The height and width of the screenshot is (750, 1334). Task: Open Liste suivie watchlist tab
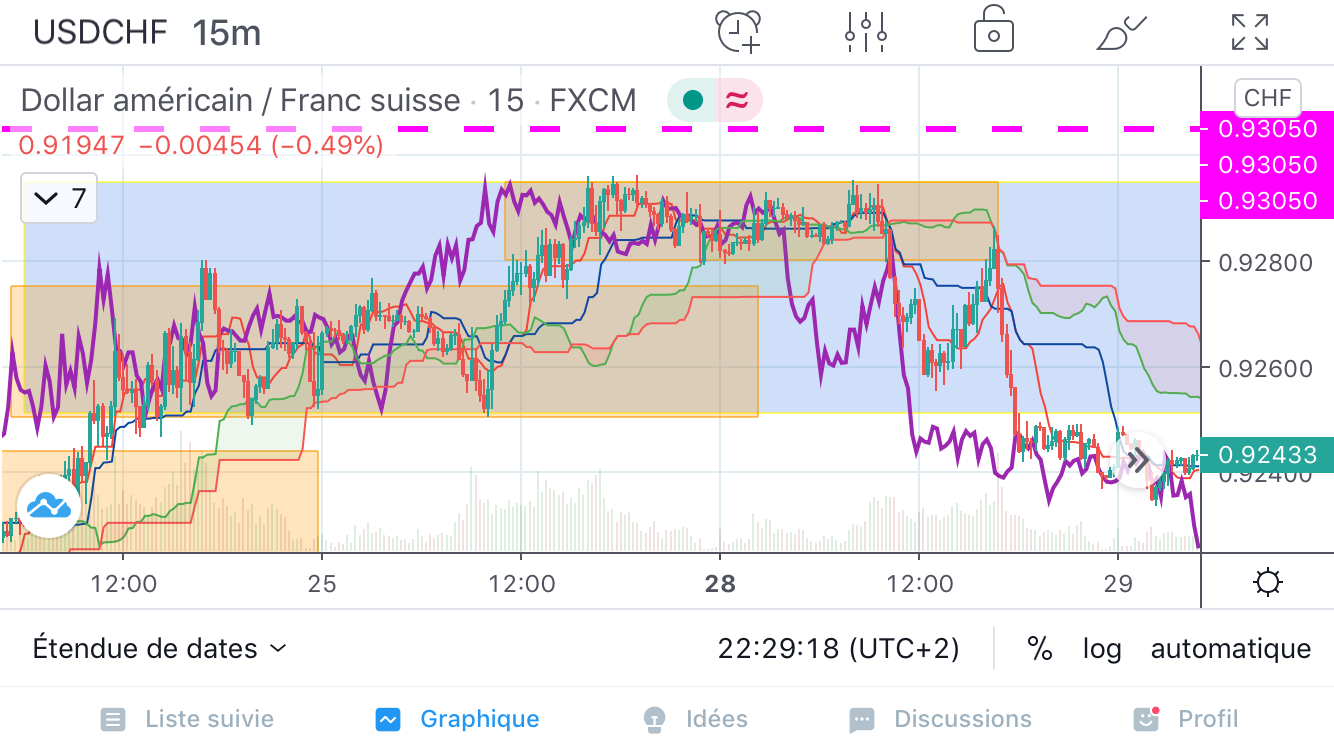click(187, 719)
